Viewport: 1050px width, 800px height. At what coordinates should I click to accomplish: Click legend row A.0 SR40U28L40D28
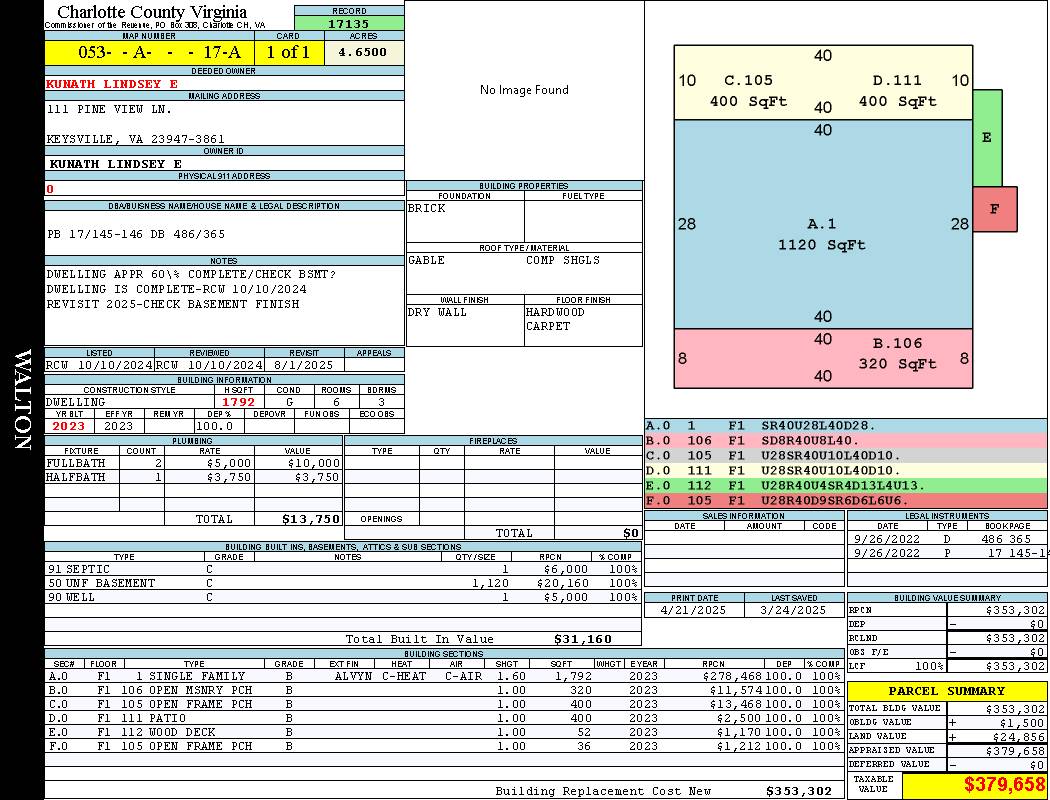tap(846, 426)
